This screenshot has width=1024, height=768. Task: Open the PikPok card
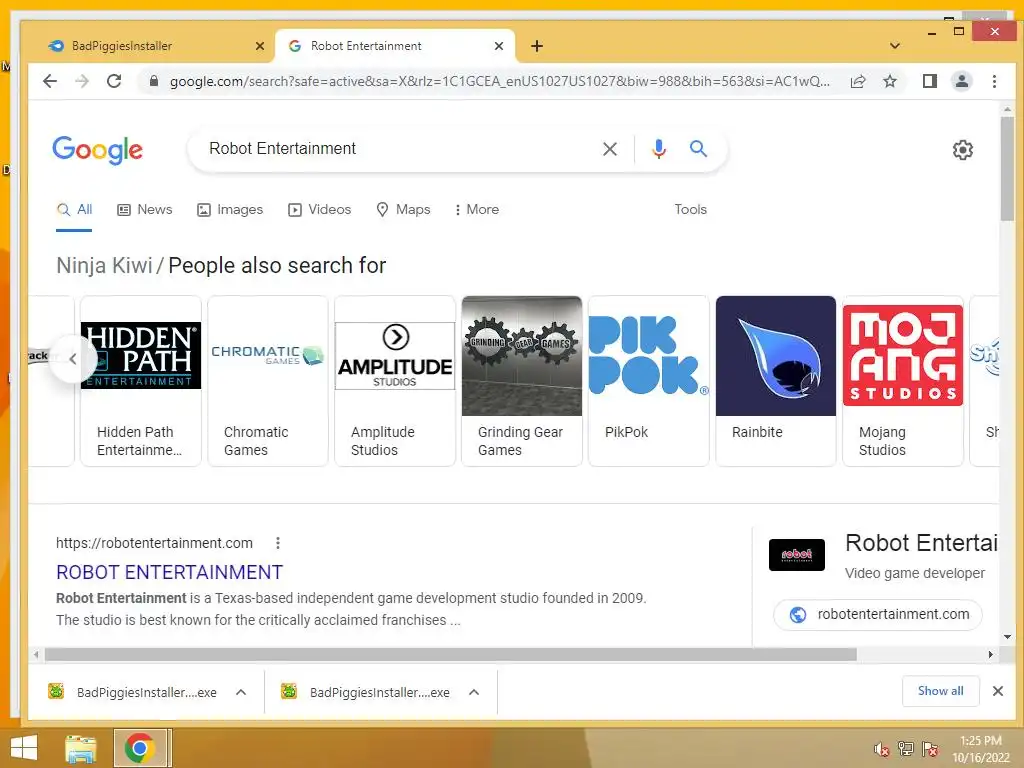pyautogui.click(x=648, y=381)
